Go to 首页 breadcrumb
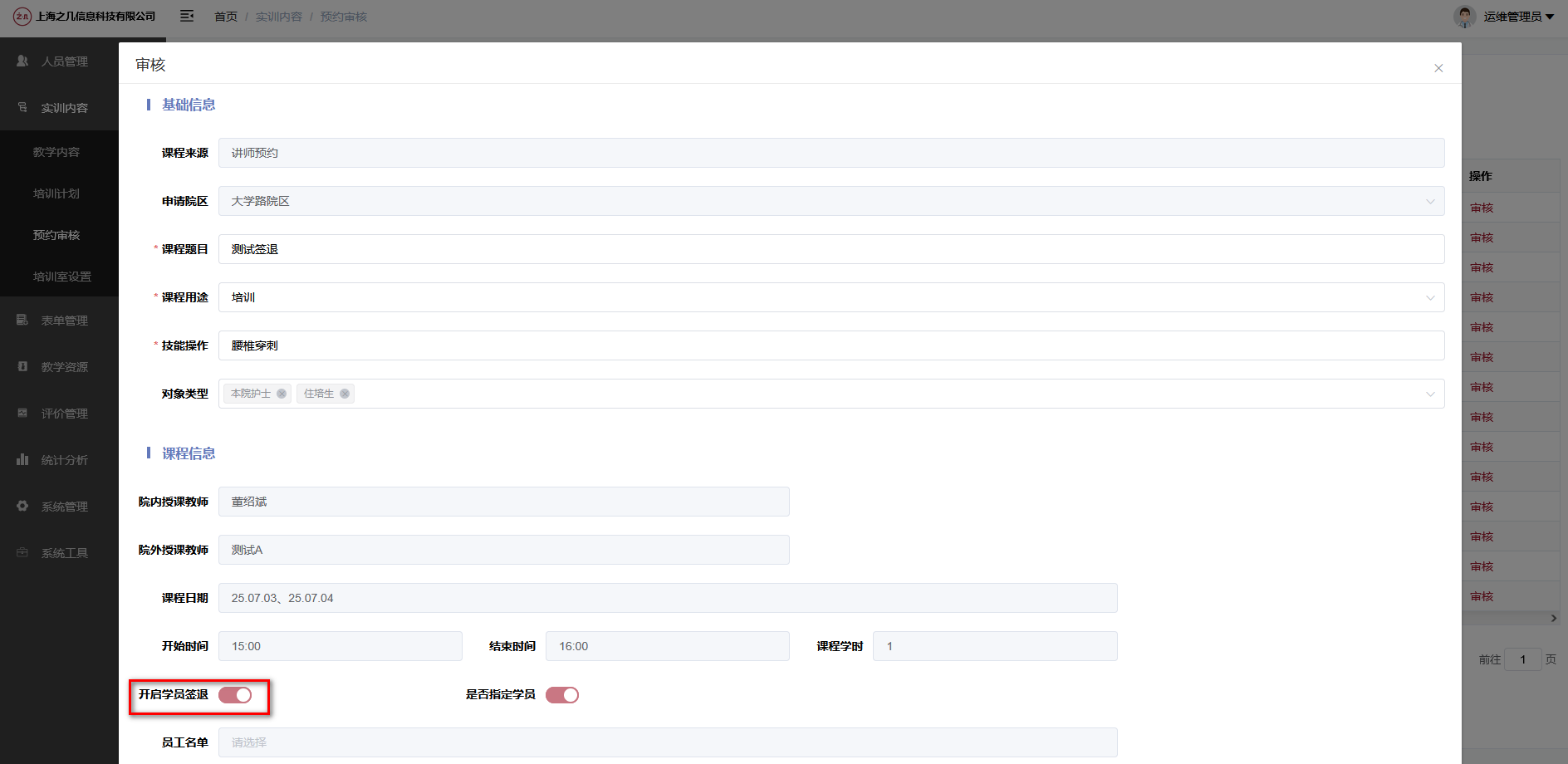1568x764 pixels. point(226,17)
